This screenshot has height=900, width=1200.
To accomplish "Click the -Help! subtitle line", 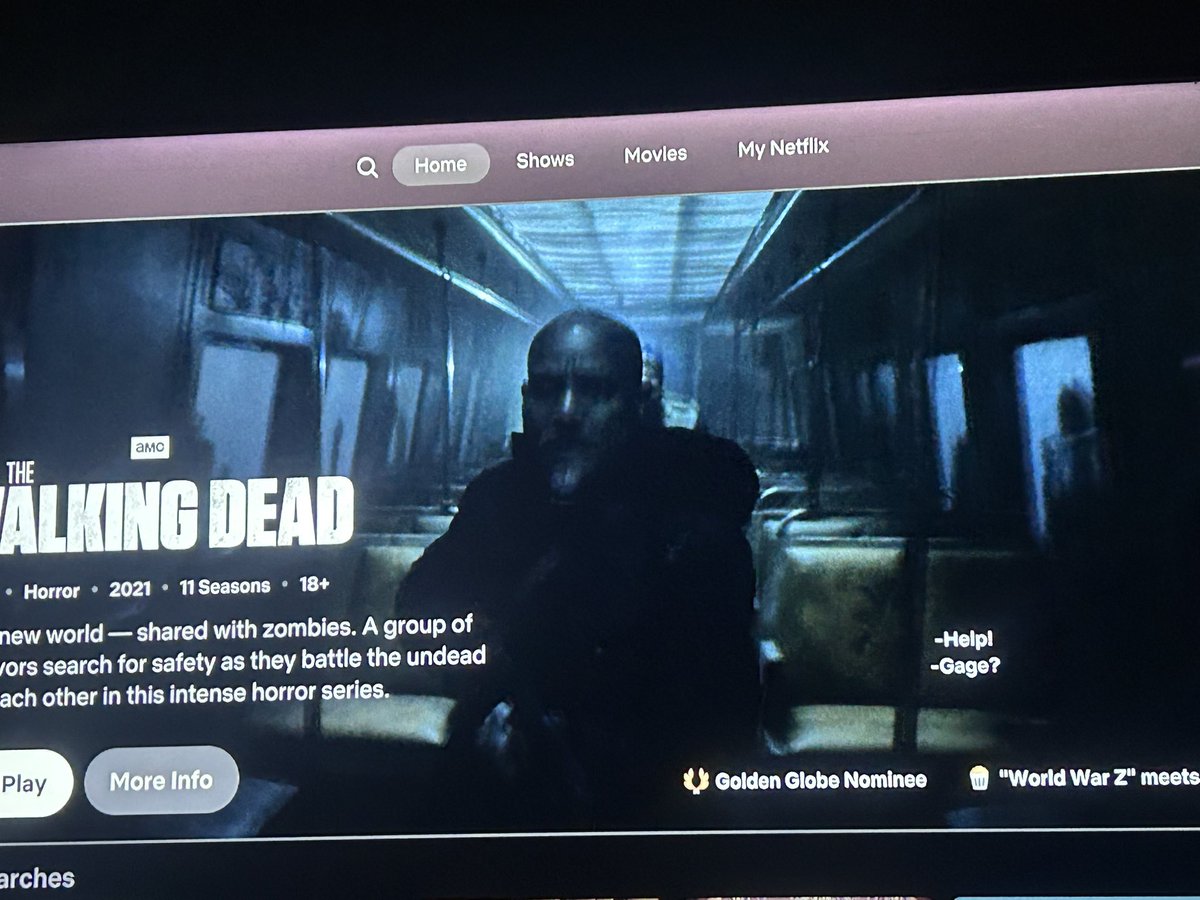I will point(964,640).
